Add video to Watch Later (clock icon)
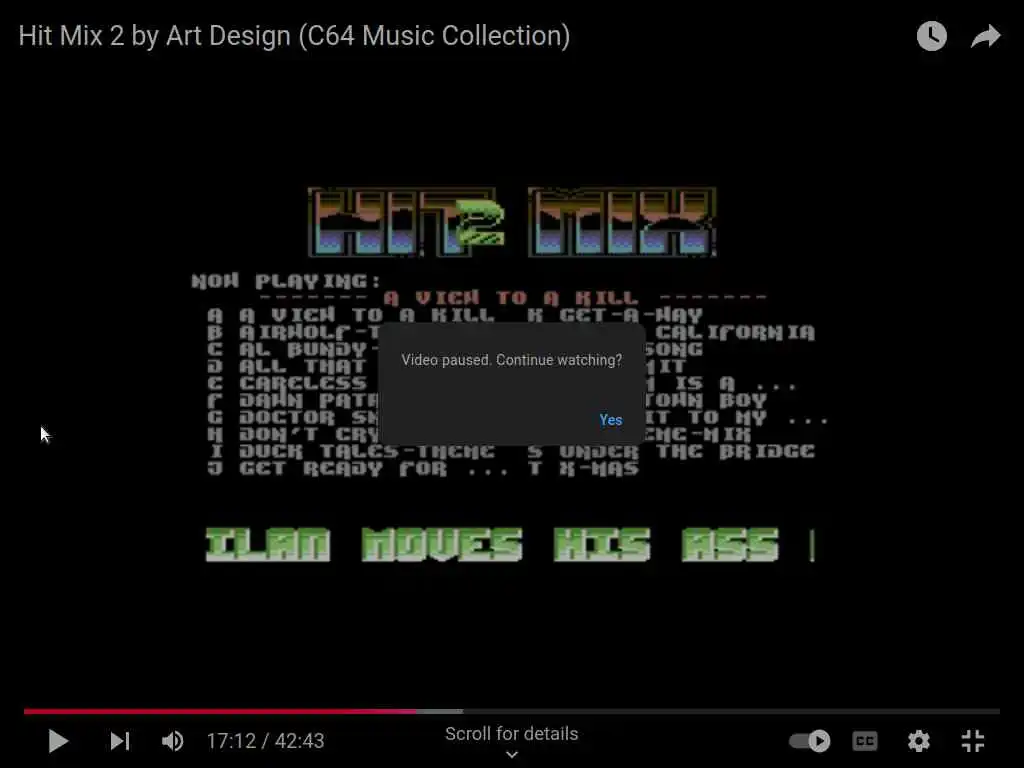 (x=932, y=36)
